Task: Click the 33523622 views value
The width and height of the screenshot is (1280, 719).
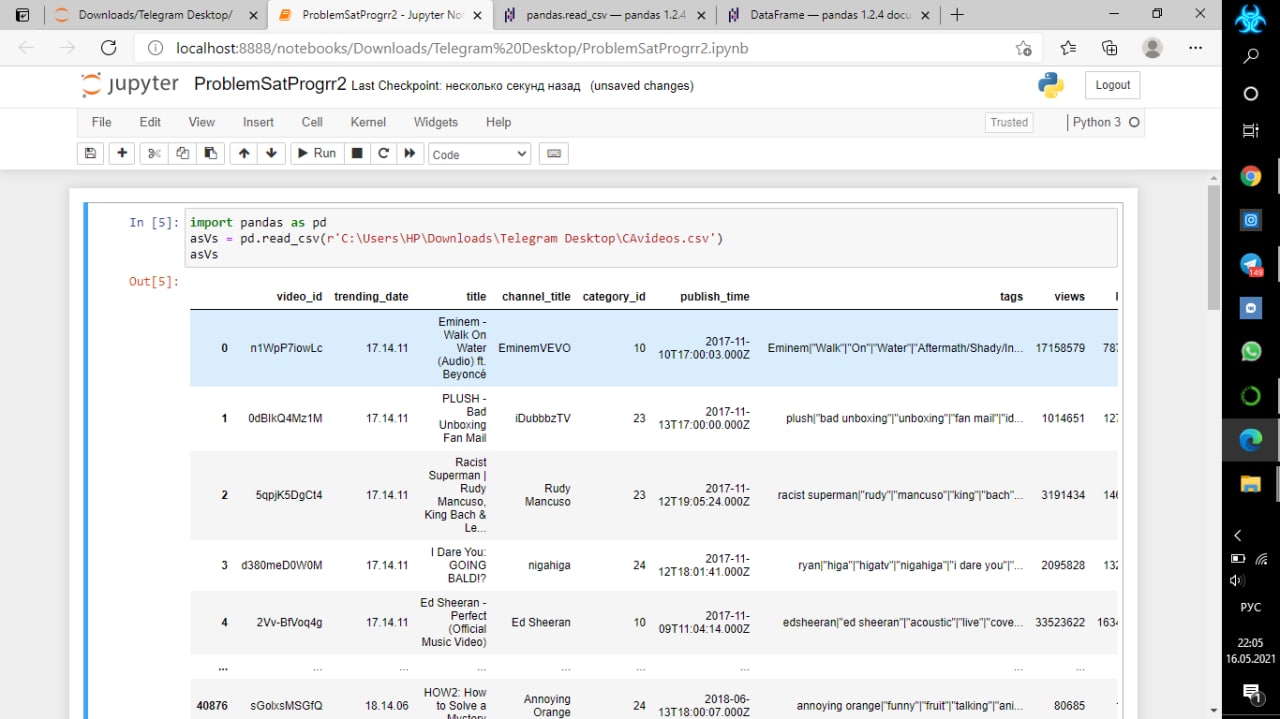Action: pyautogui.click(x=1060, y=622)
